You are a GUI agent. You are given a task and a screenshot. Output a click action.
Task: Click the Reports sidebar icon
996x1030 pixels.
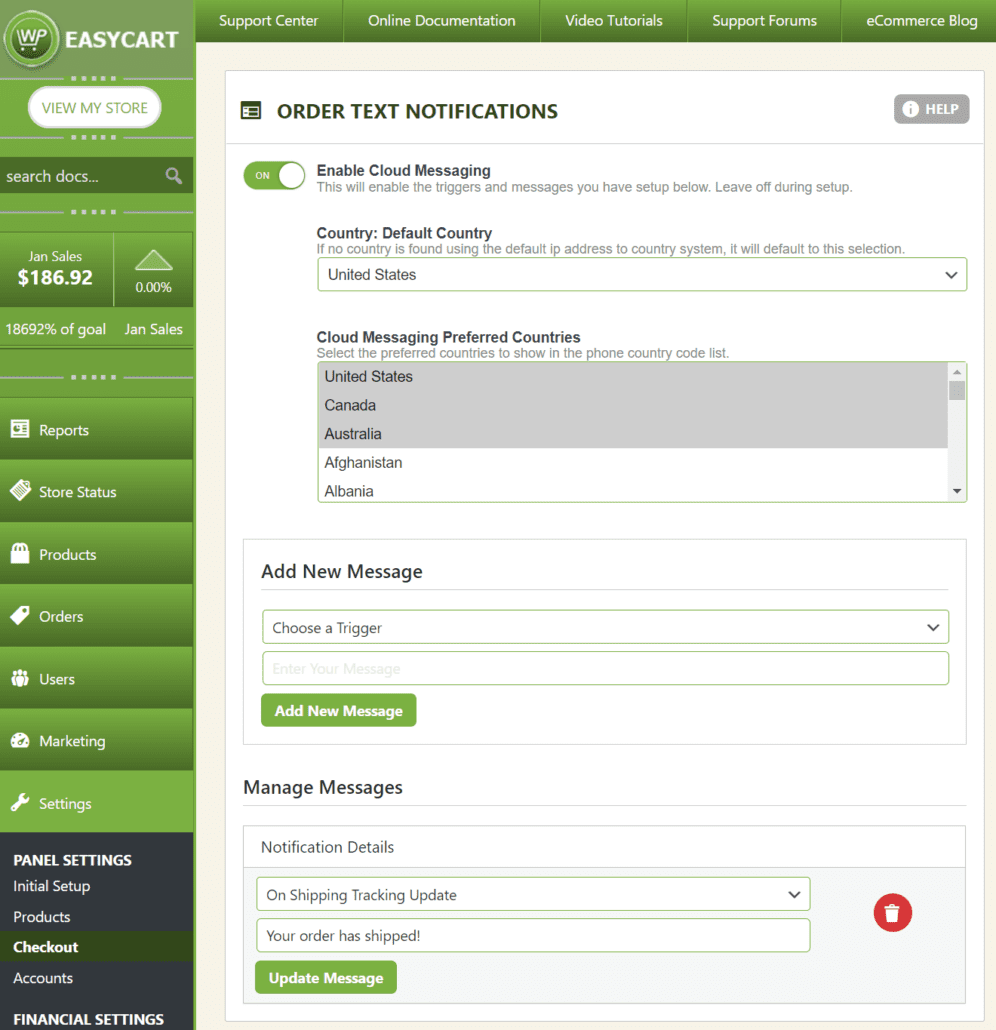(19, 430)
